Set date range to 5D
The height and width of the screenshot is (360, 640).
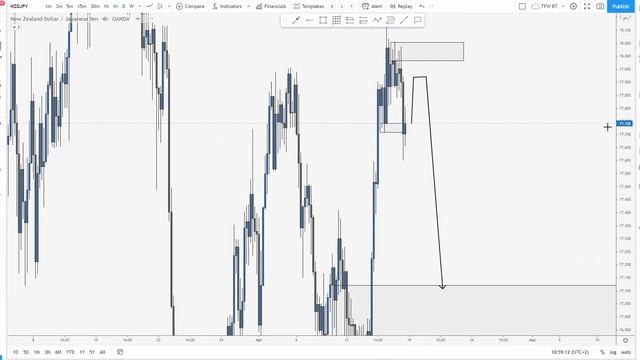click(x=26, y=352)
